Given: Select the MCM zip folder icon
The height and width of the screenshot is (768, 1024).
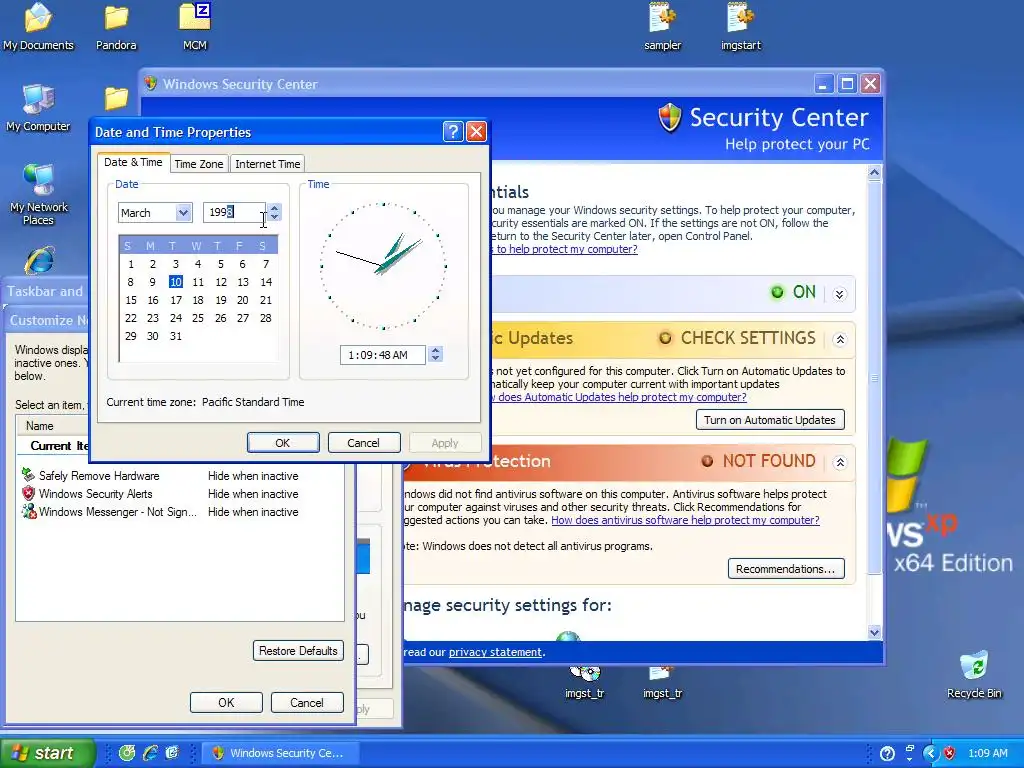Looking at the screenshot, I should (195, 26).
